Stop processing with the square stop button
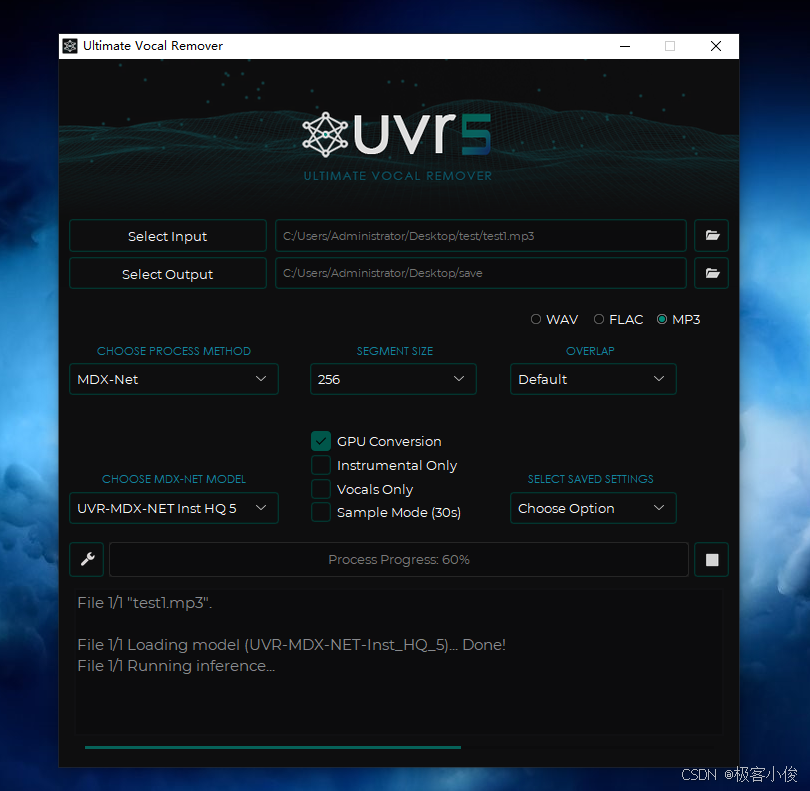 711,559
